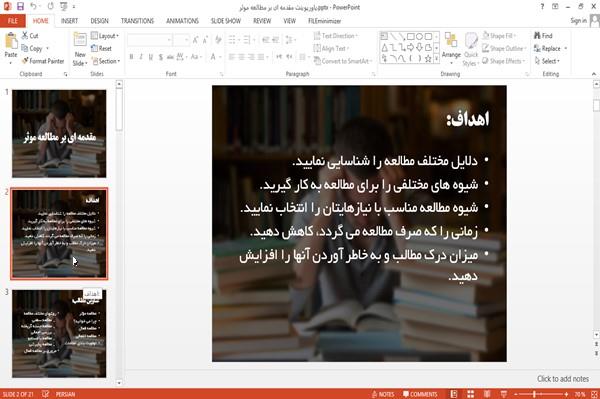This screenshot has height=399, width=600.
Task: Open PowerPoint Help question mark
Action: pos(542,6)
